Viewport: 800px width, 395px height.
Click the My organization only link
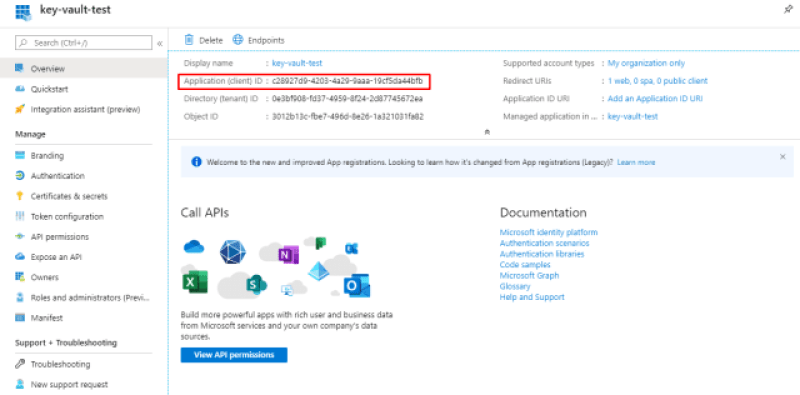(x=646, y=63)
